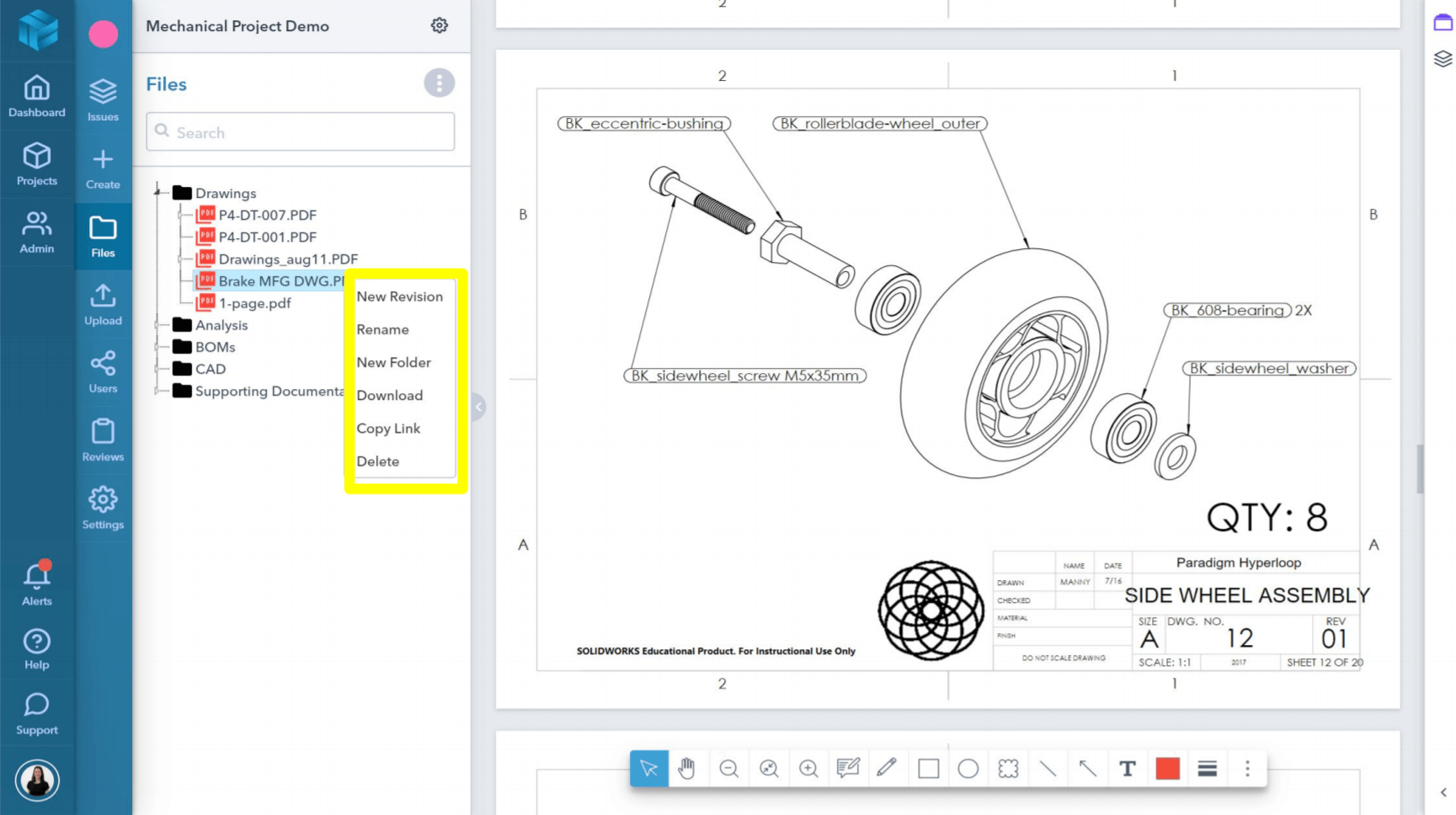Activate the freehand pencil tool
Viewport: 1456px width, 815px height.
click(887, 768)
